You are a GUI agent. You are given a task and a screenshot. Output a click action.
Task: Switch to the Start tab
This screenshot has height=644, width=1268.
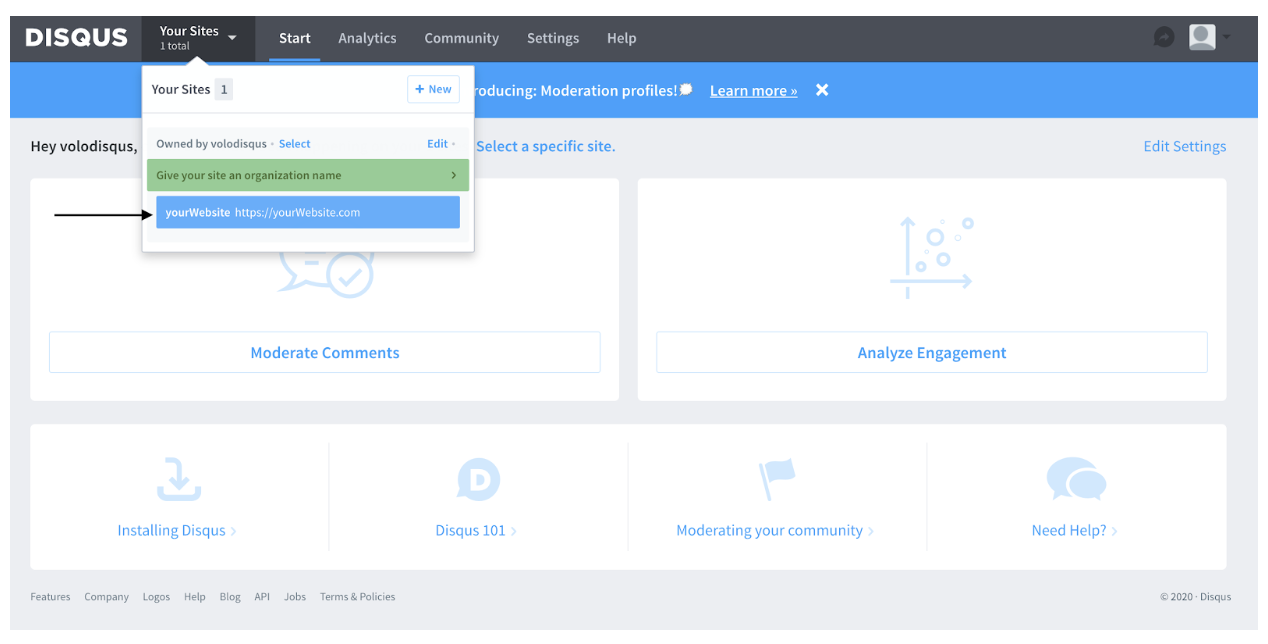pyautogui.click(x=295, y=38)
